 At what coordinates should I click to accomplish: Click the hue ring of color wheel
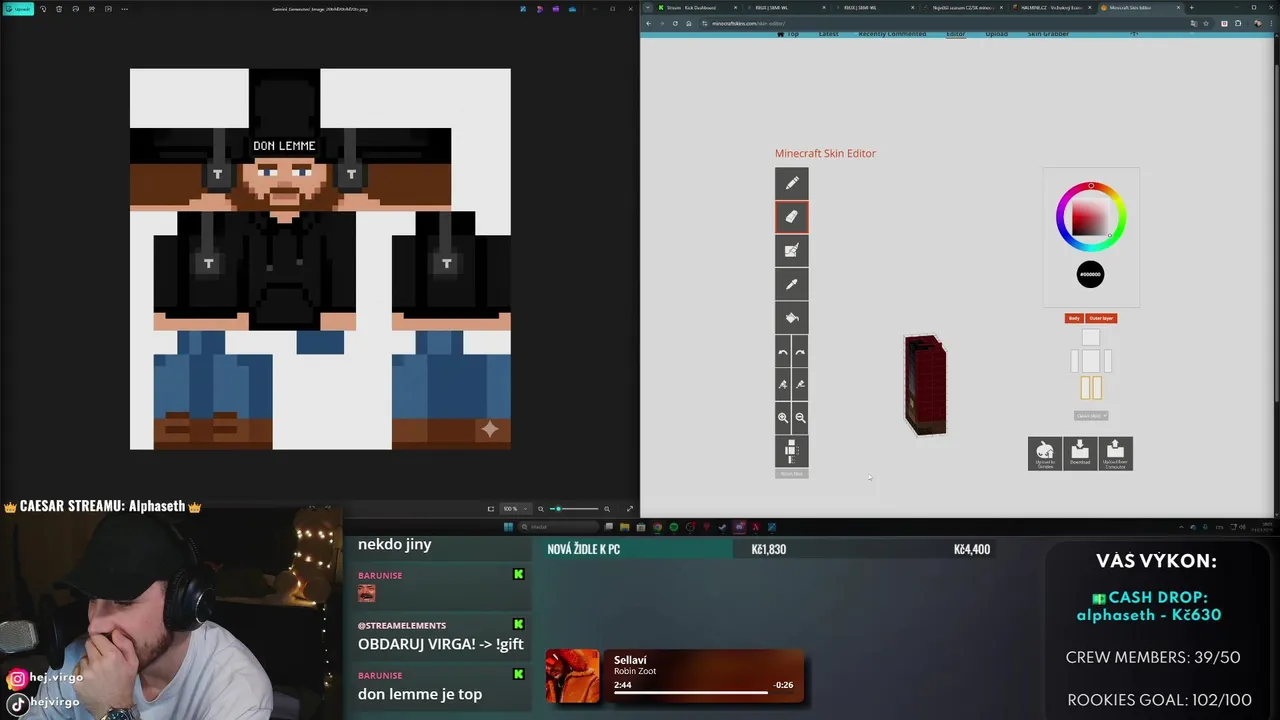click(x=1091, y=186)
